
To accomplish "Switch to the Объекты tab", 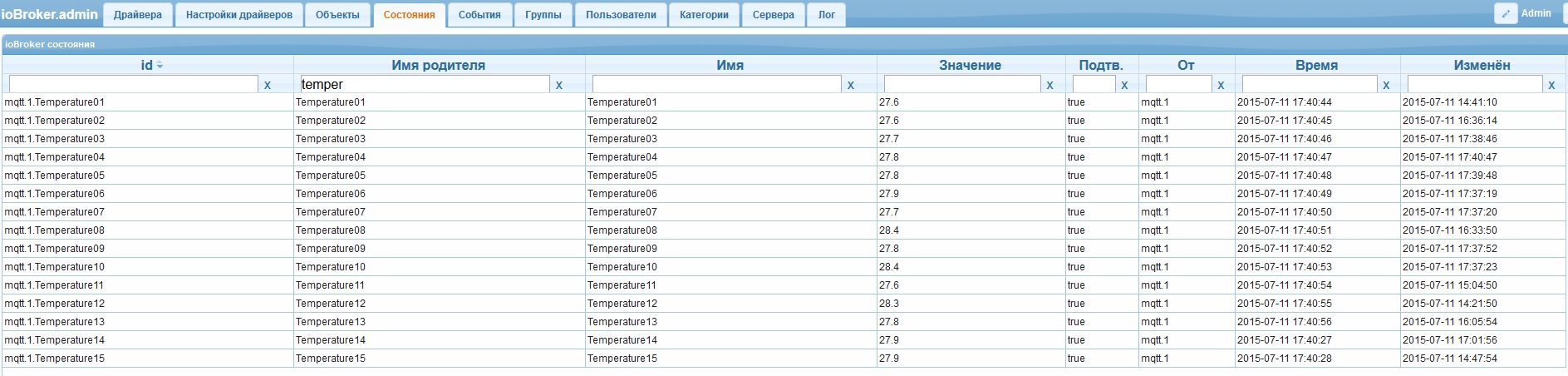I will [337, 15].
